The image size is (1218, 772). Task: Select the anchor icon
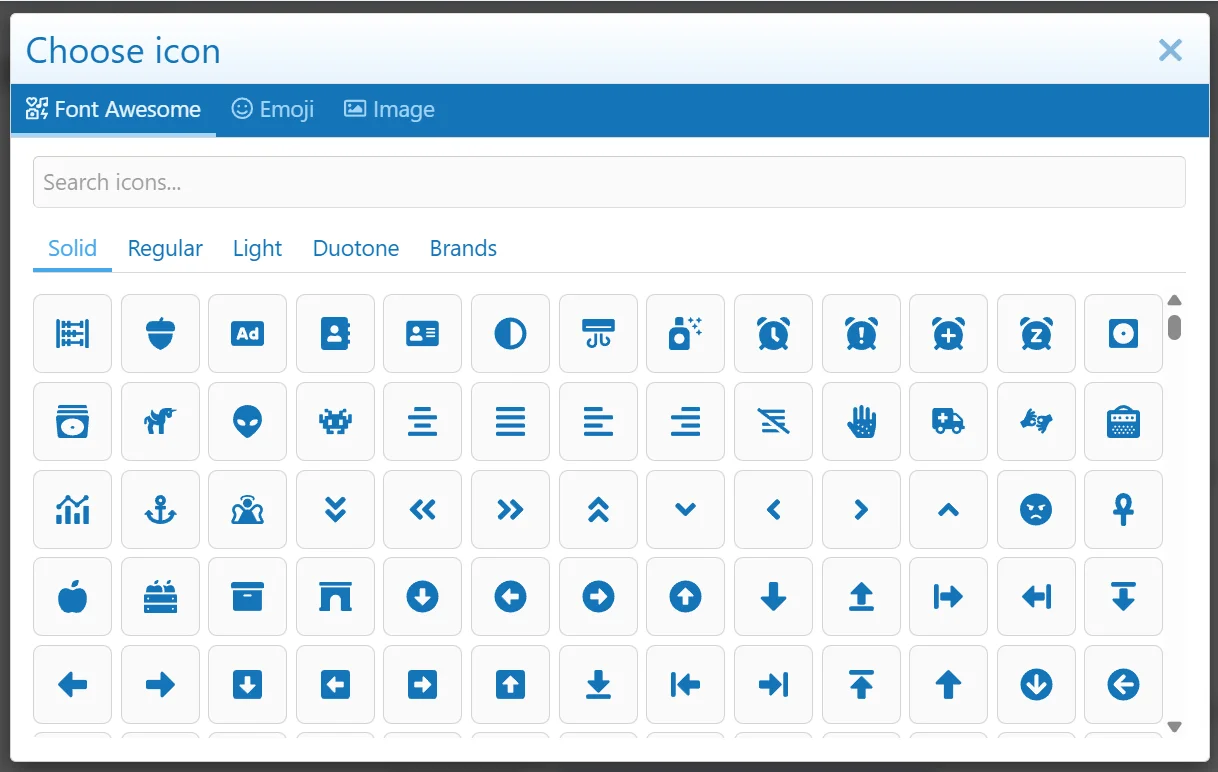coord(160,509)
